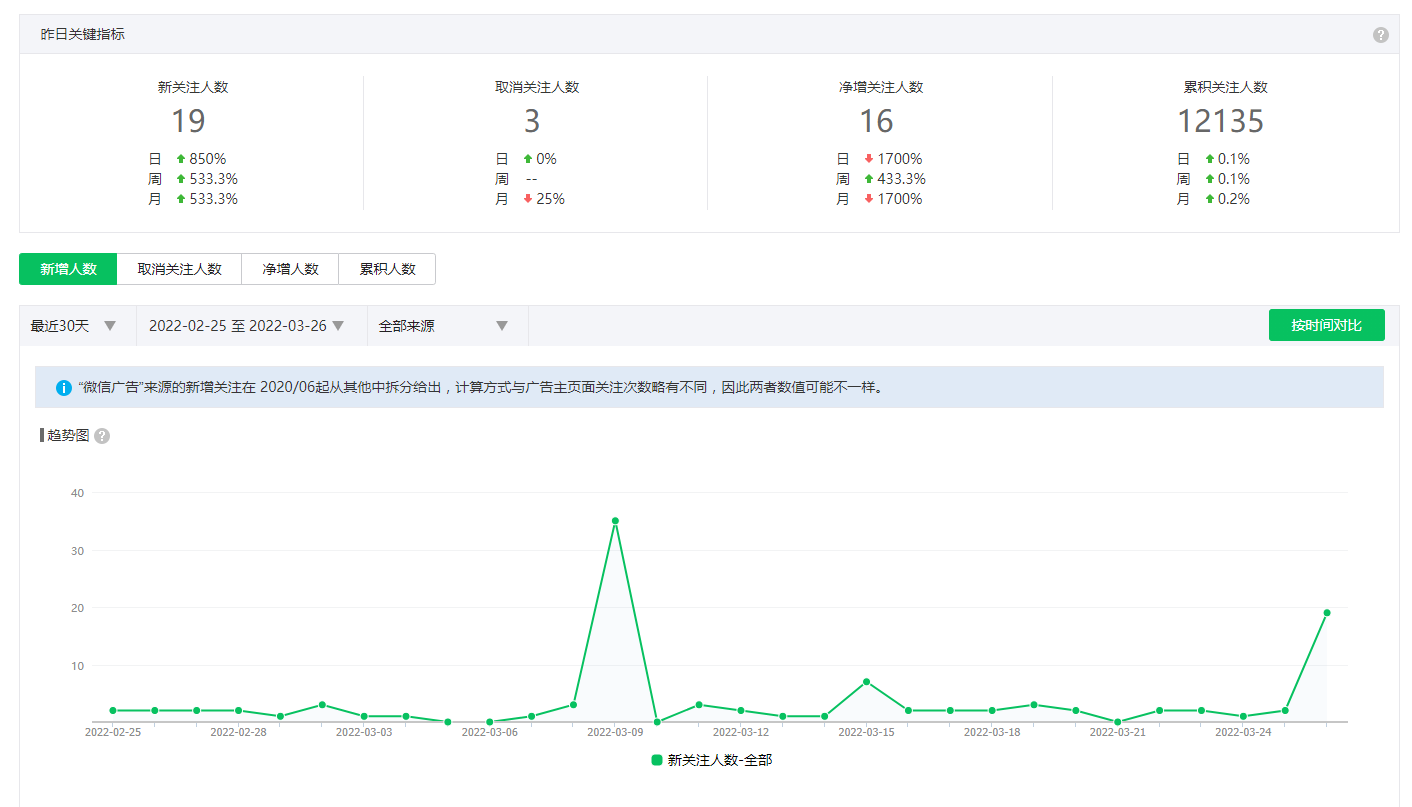The image size is (1412, 807).
Task: Click the first data point at 2022-02-25
Action: click(x=113, y=711)
